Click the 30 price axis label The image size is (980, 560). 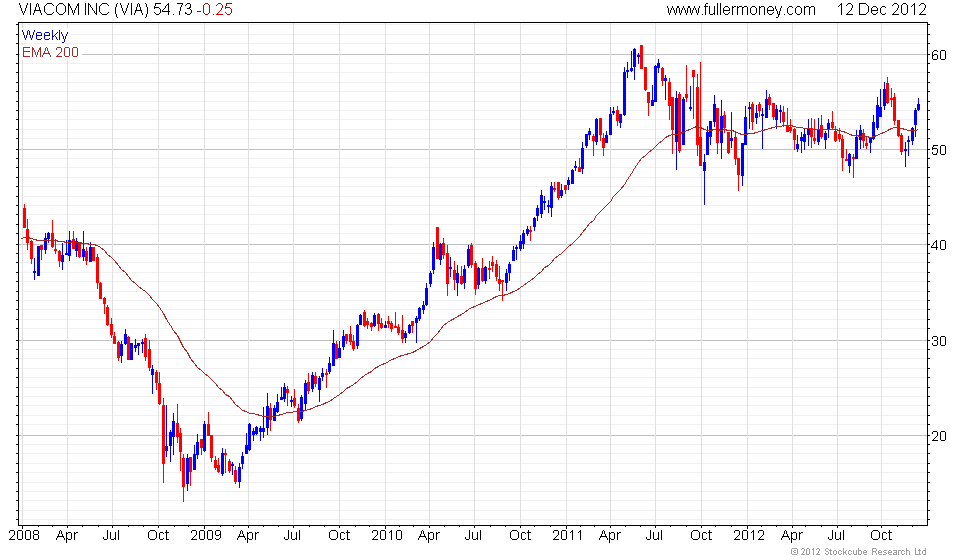point(939,341)
